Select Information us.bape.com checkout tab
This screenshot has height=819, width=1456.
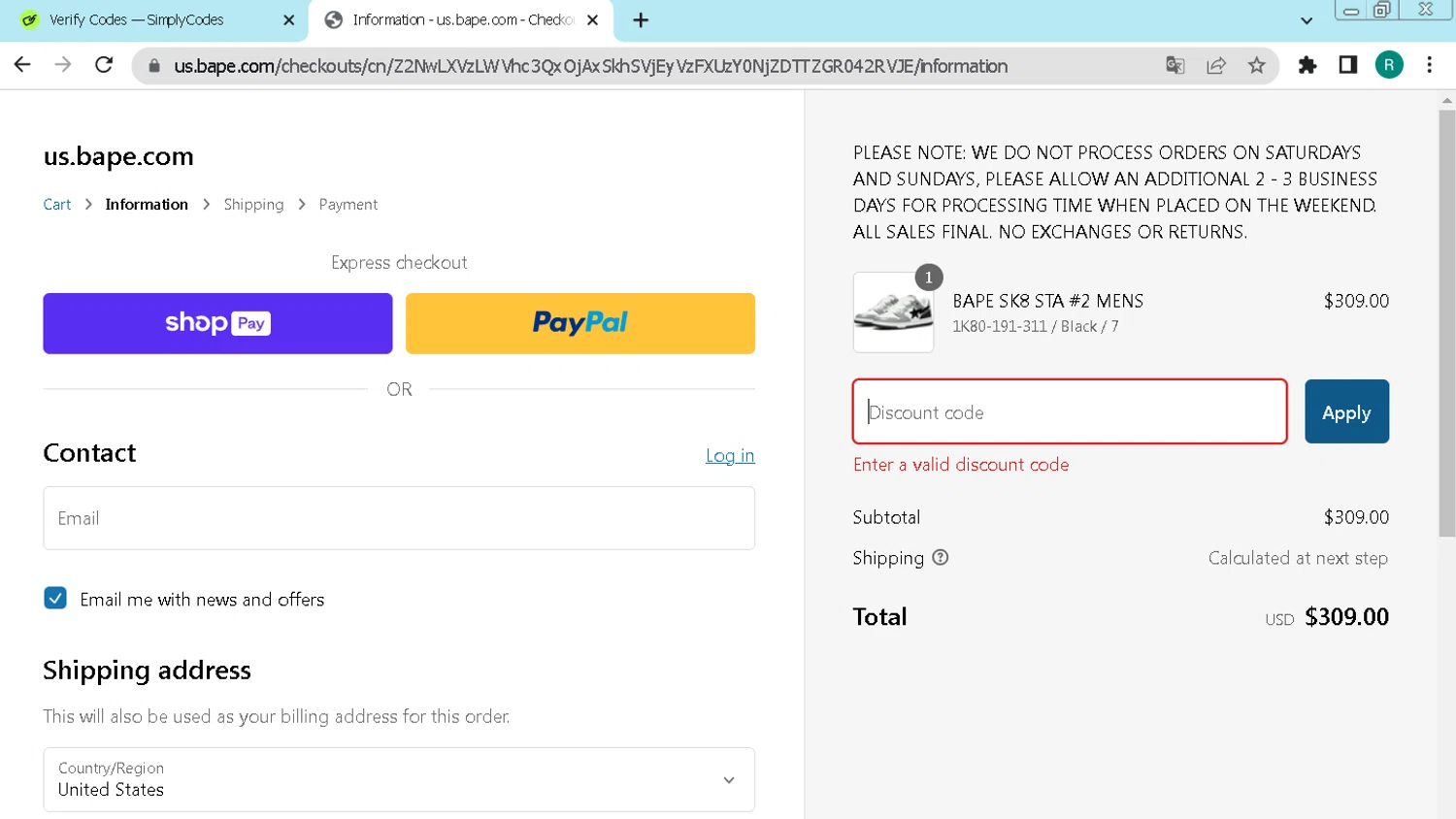[x=460, y=20]
